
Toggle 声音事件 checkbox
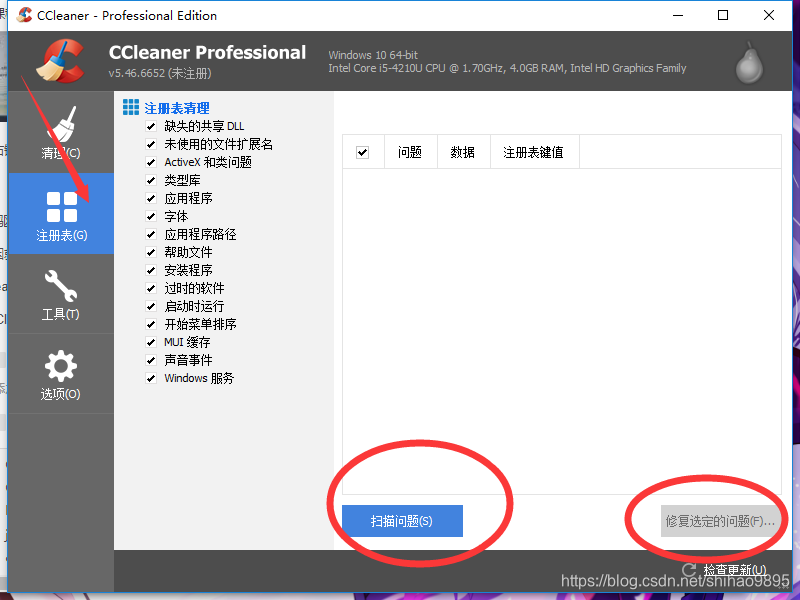[151, 360]
